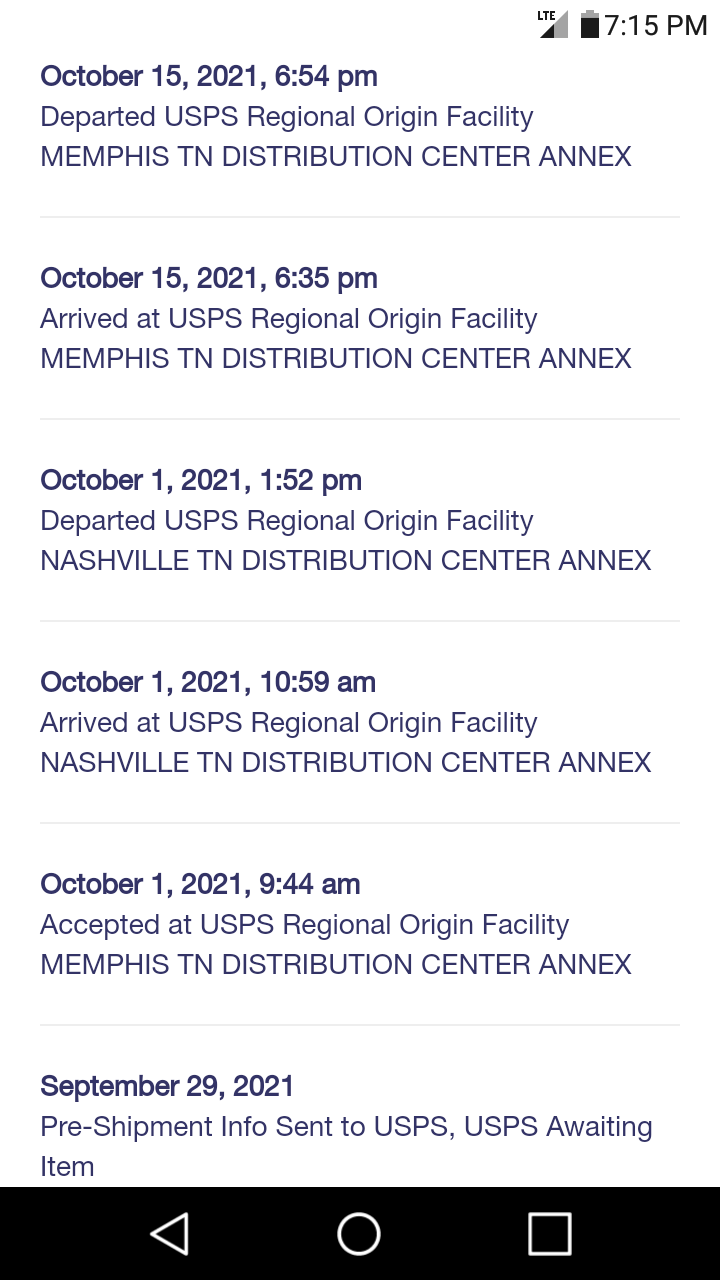Select the October 1, 1:52 pm timestamp
Image resolution: width=720 pixels, height=1280 pixels.
pos(201,480)
